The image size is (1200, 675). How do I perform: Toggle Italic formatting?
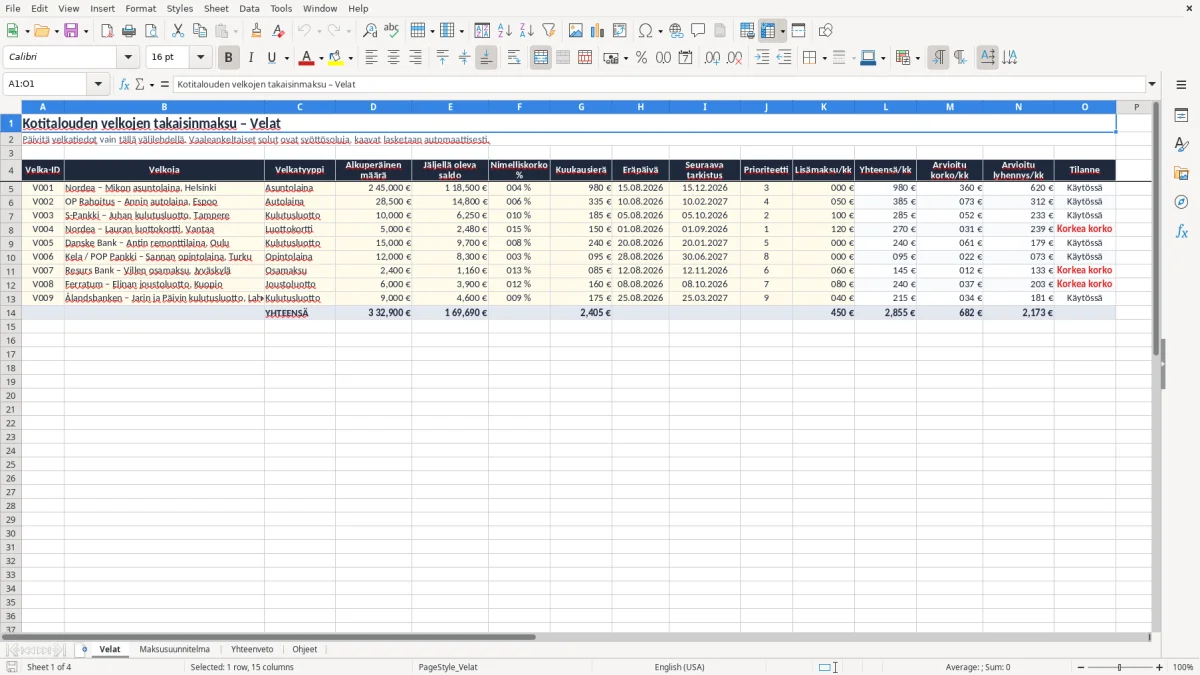(x=251, y=58)
